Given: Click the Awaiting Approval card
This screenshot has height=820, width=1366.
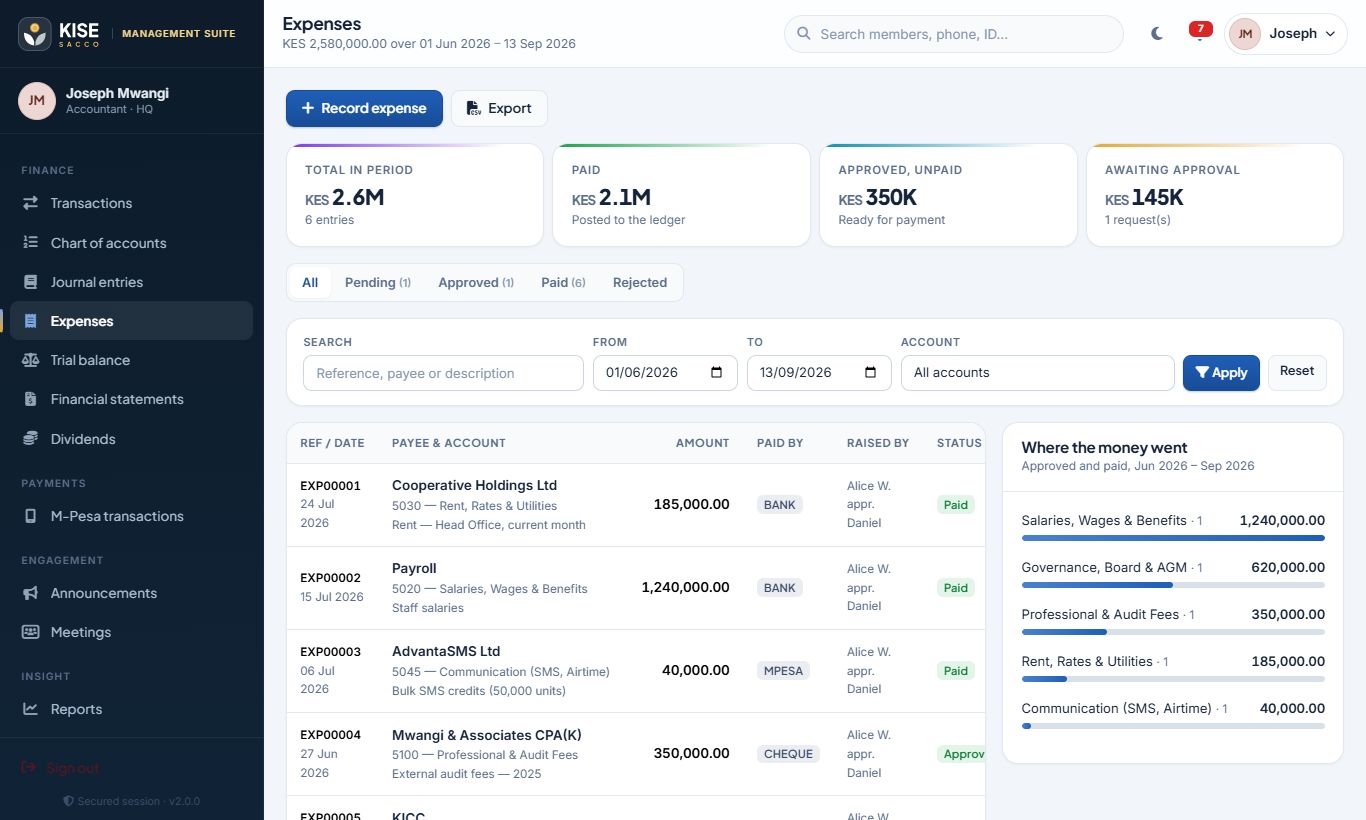Looking at the screenshot, I should point(1215,195).
